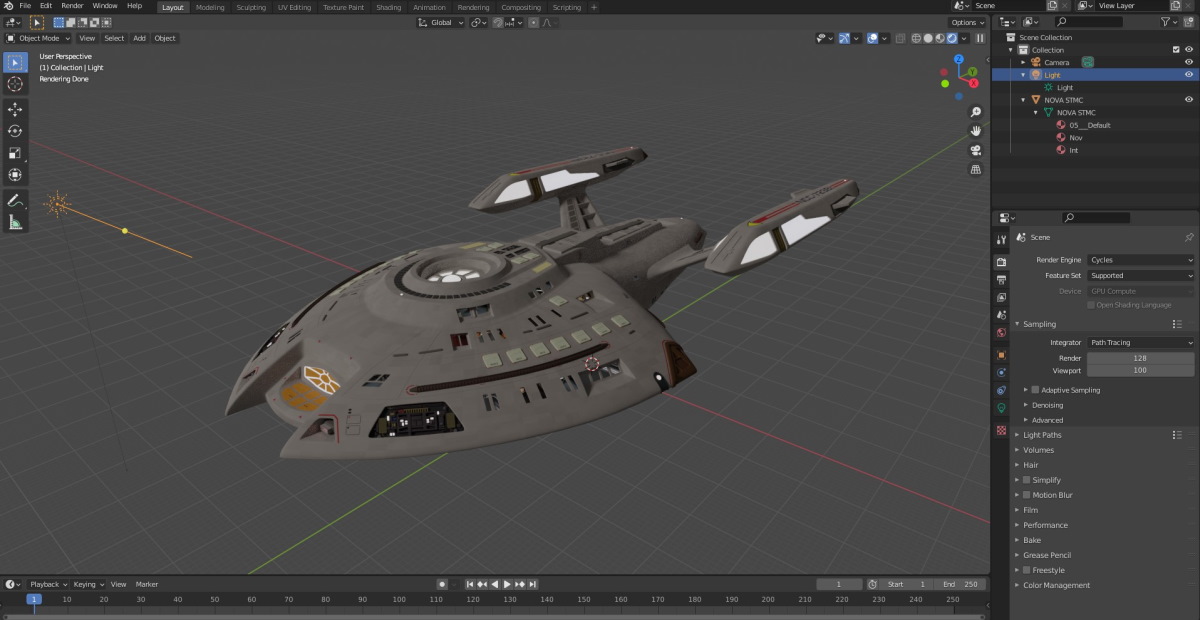
Task: Open the Integrator Path Tracing dropdown
Action: (x=1141, y=342)
